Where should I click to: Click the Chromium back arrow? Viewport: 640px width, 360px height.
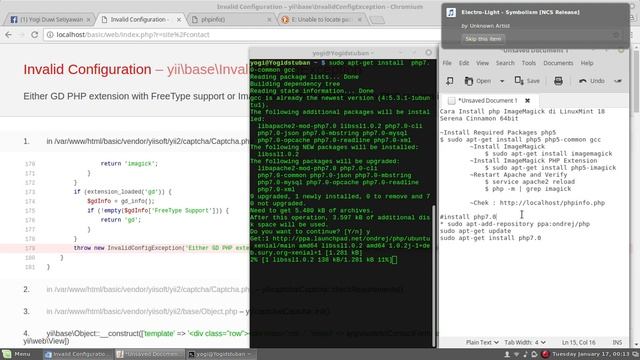pos(9,35)
